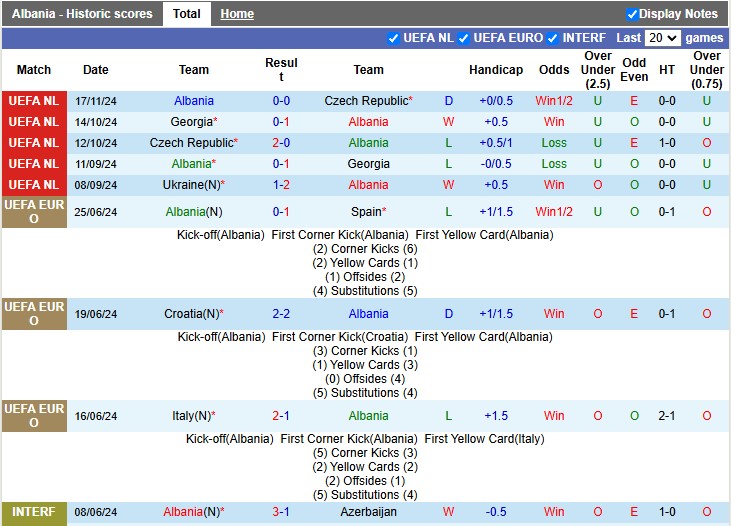731x526 pixels.
Task: Open the 3-1 result against Azerbaijan
Action: tap(281, 512)
